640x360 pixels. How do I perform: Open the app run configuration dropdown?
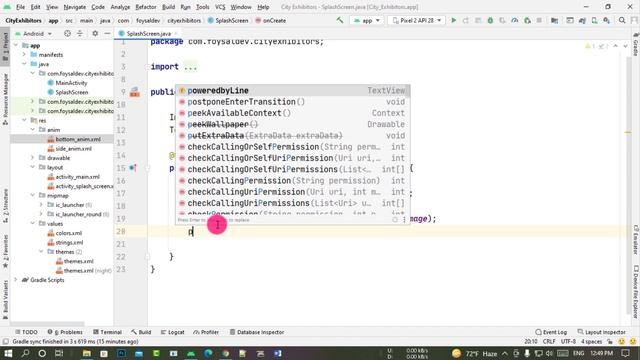pyautogui.click(x=367, y=20)
